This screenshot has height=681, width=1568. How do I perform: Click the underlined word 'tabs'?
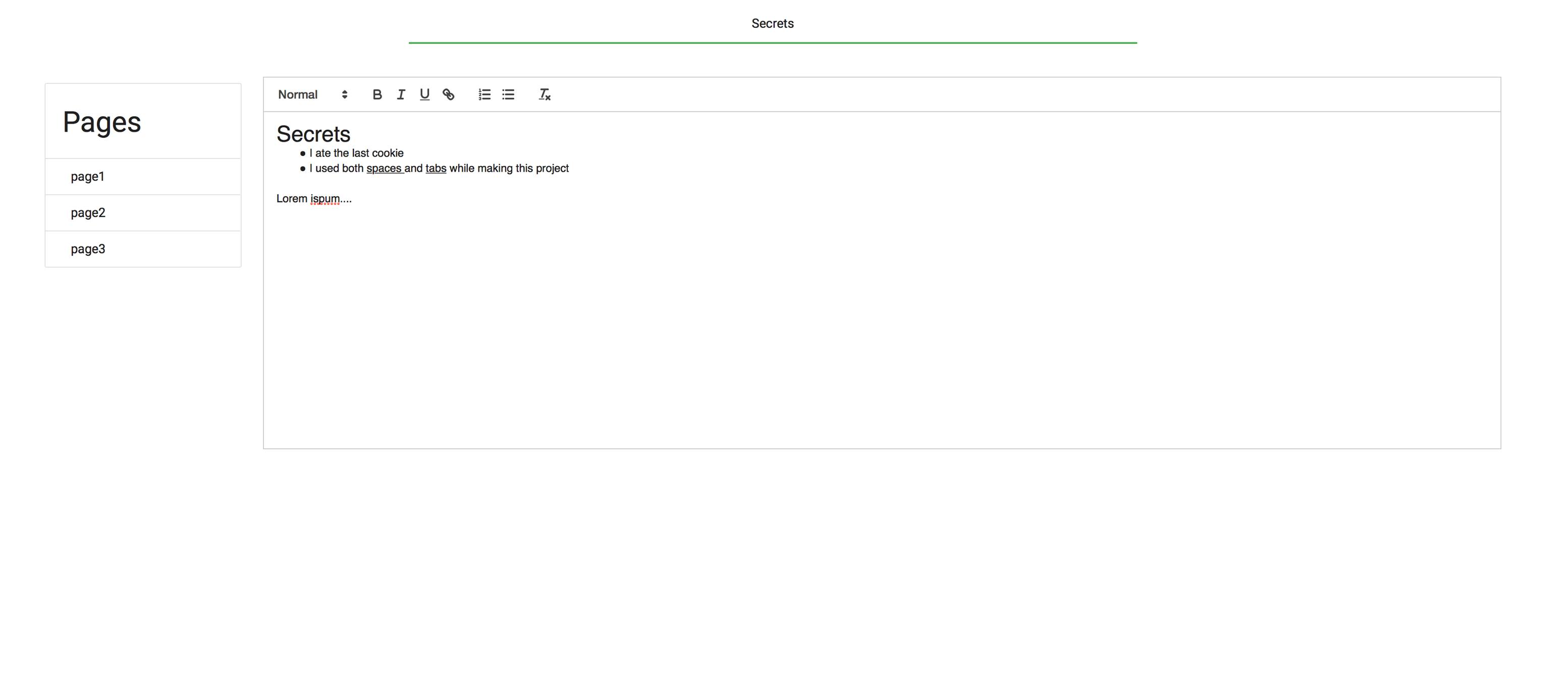(435, 168)
